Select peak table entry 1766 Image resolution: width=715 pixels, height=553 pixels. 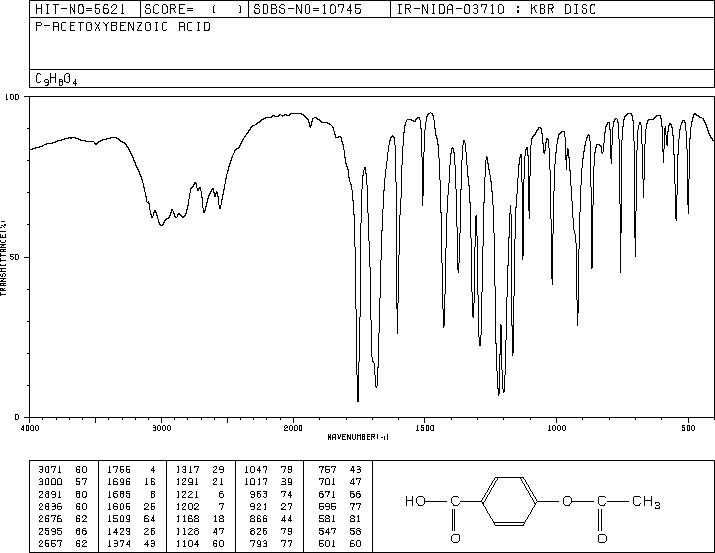(119, 469)
